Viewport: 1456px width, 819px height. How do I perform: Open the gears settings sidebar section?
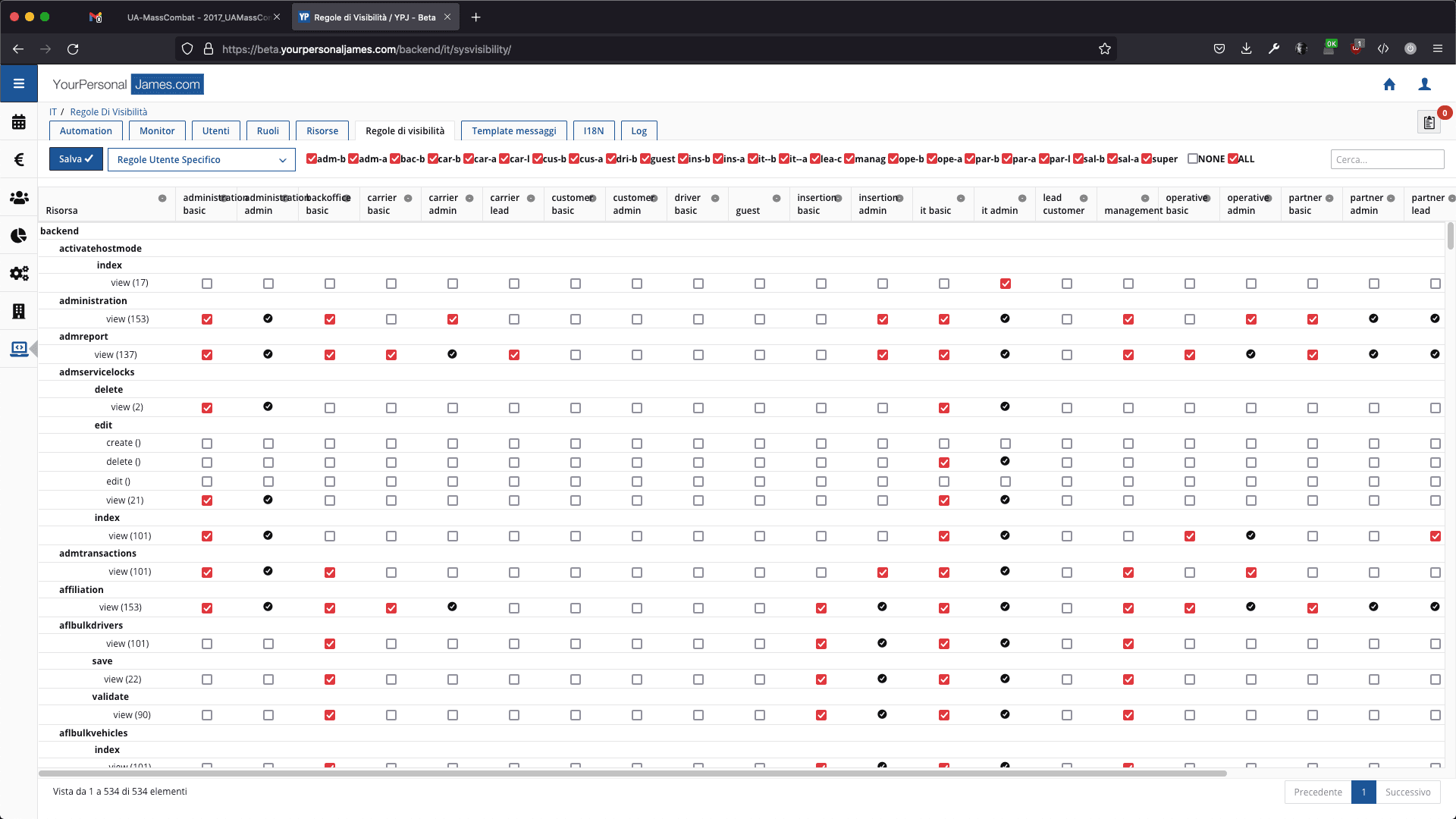click(x=19, y=273)
